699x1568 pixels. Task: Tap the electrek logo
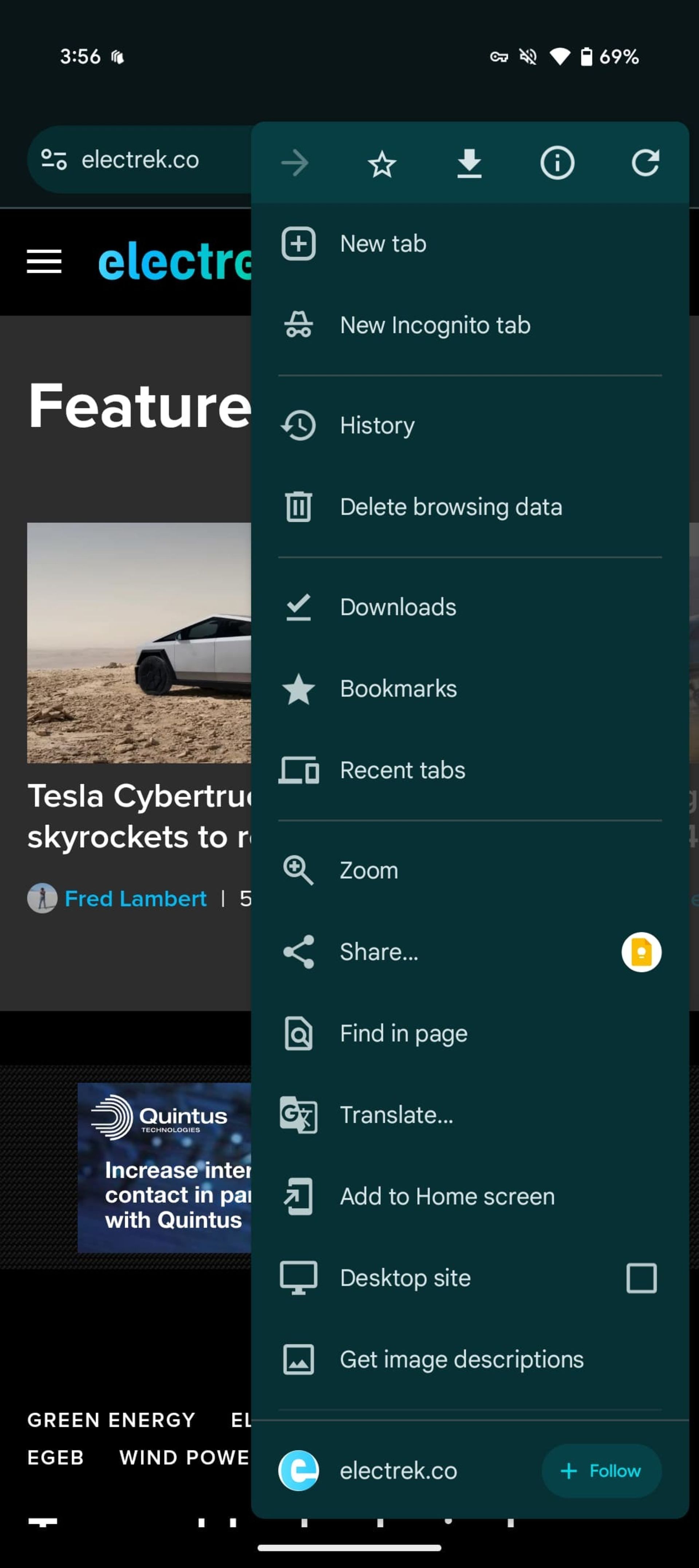175,261
